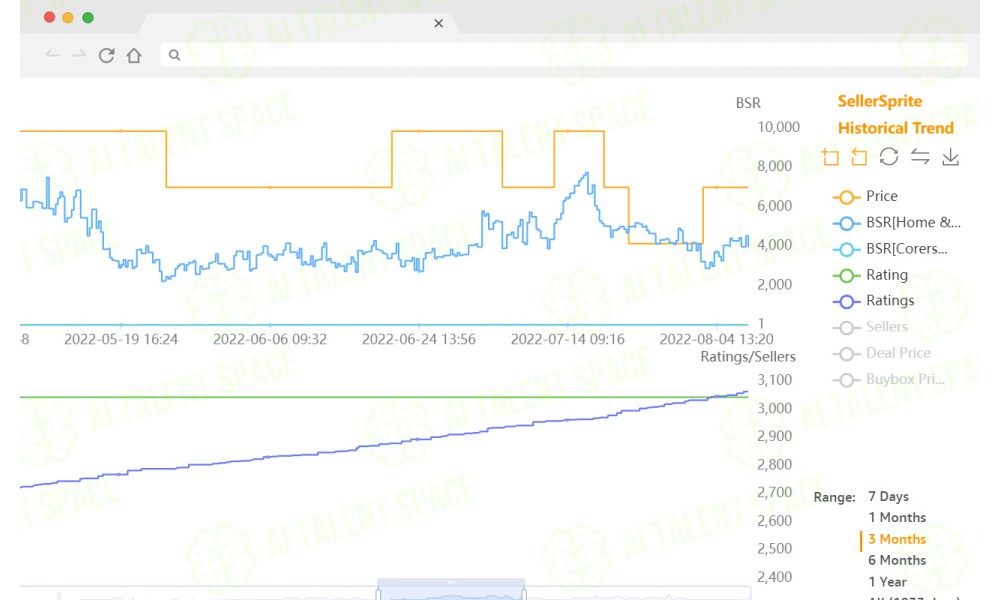
Task: Click the Ratings/Sellers axis title
Action: click(x=748, y=357)
